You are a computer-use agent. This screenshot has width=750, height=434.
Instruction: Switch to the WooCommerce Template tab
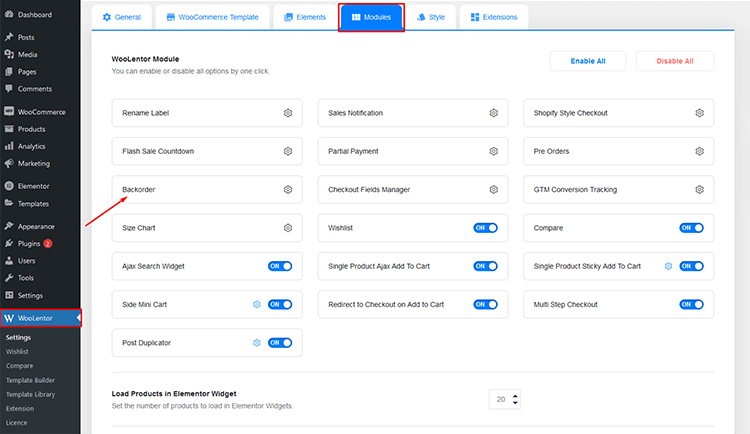pos(212,17)
